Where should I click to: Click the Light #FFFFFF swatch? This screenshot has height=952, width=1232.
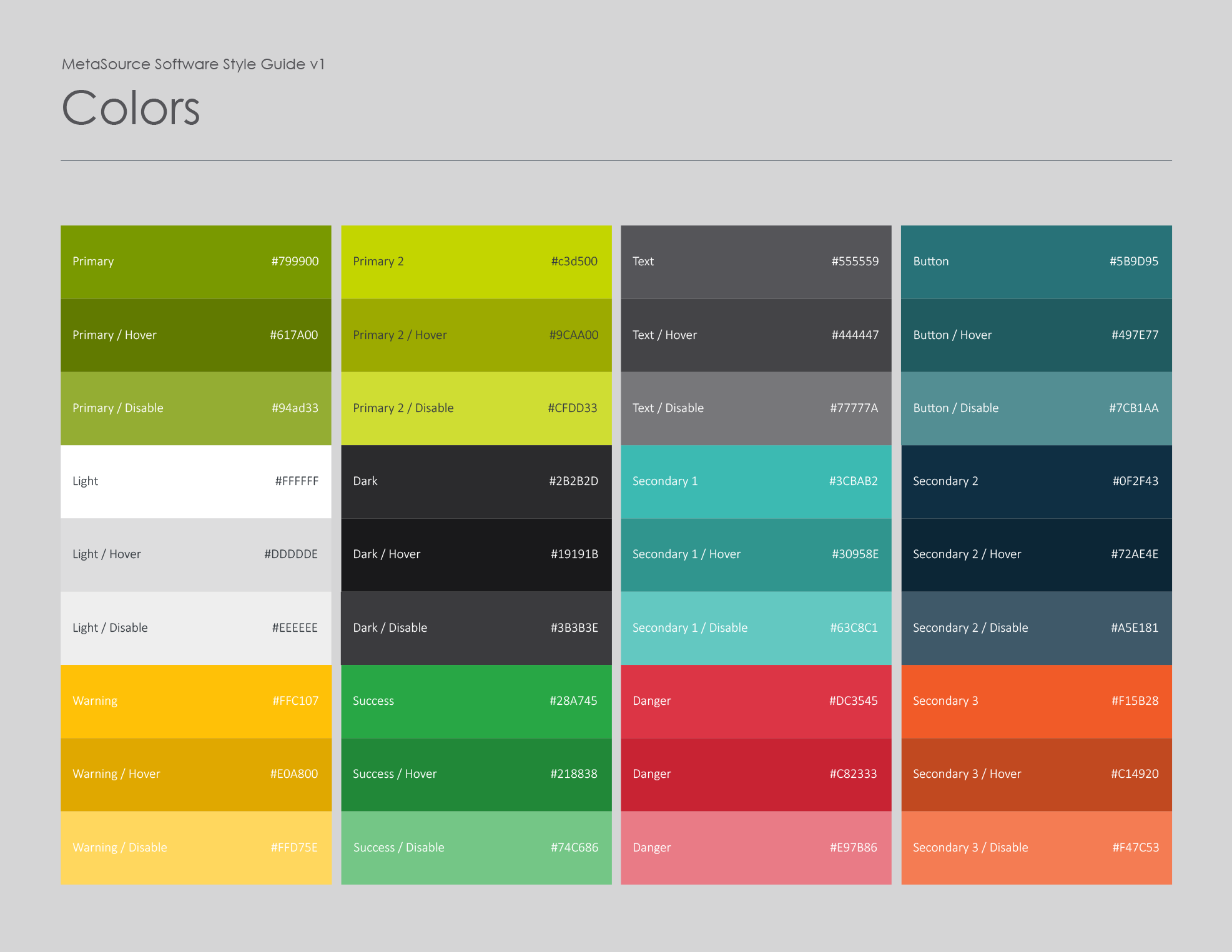195,481
